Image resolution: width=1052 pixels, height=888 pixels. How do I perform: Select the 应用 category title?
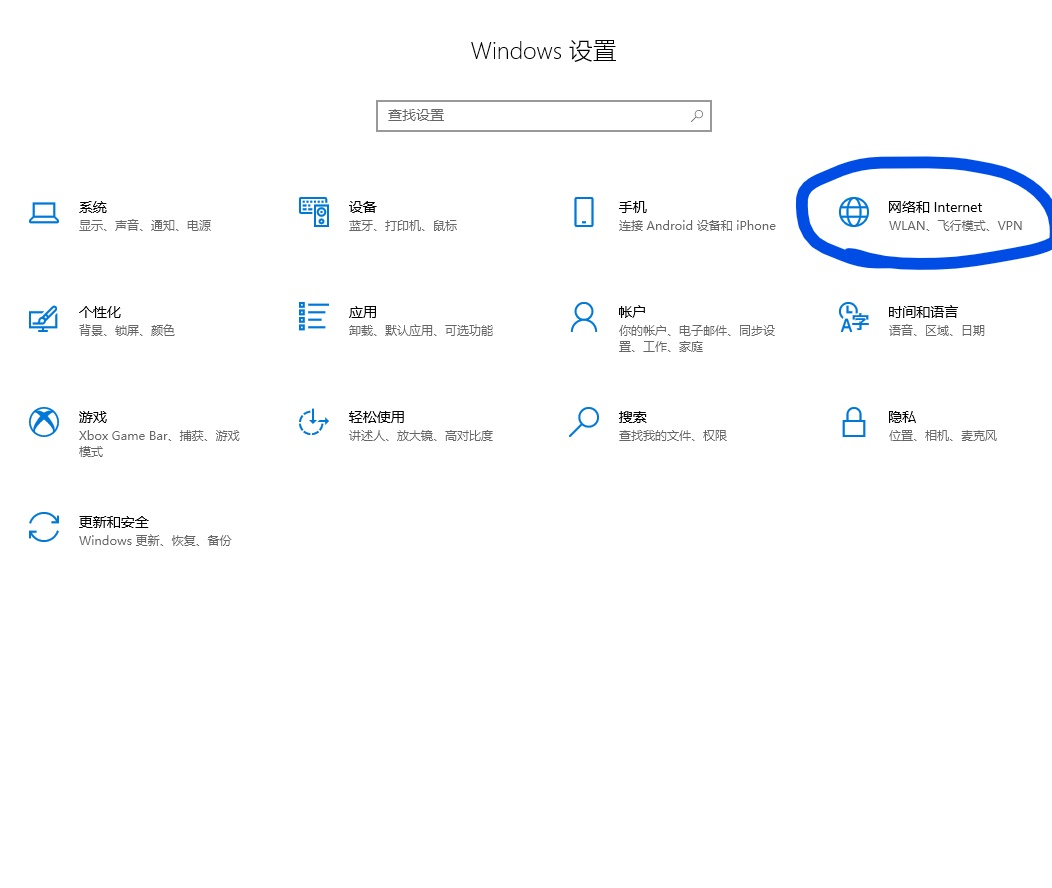point(362,313)
